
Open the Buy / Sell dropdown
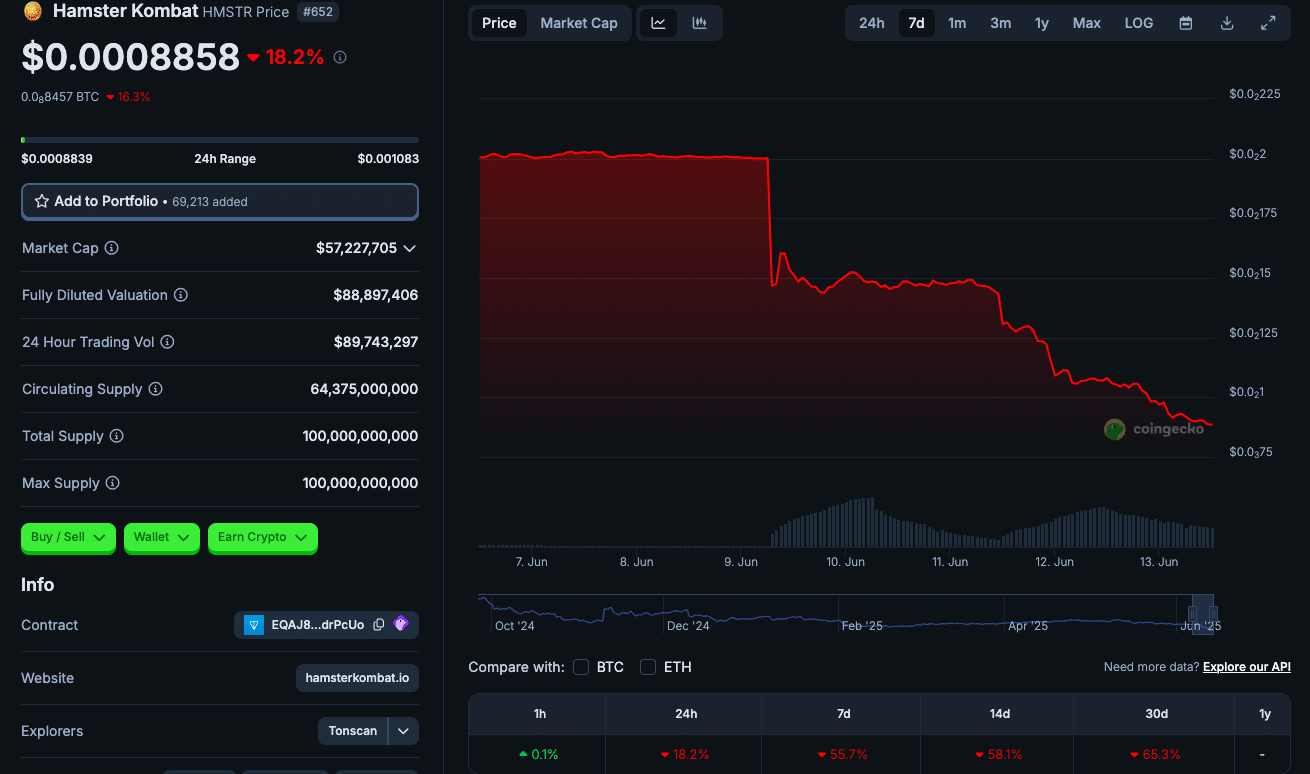pos(68,537)
